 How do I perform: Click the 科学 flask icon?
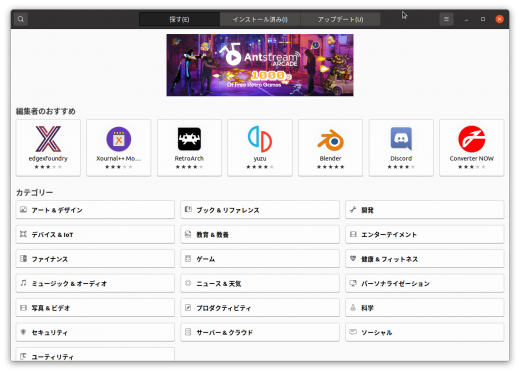click(x=353, y=307)
